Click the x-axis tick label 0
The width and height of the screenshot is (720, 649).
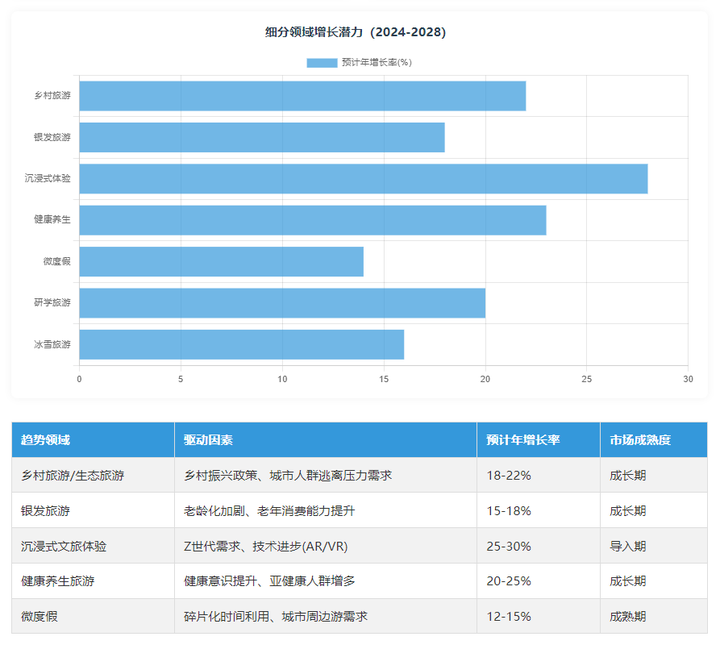[79, 379]
